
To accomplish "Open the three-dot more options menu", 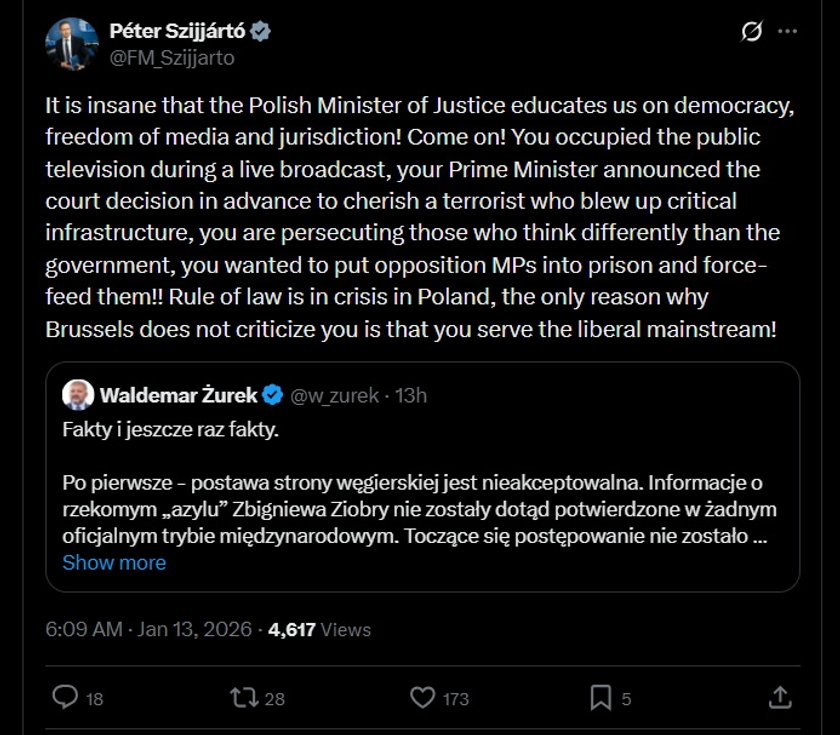I will pyautogui.click(x=788, y=32).
